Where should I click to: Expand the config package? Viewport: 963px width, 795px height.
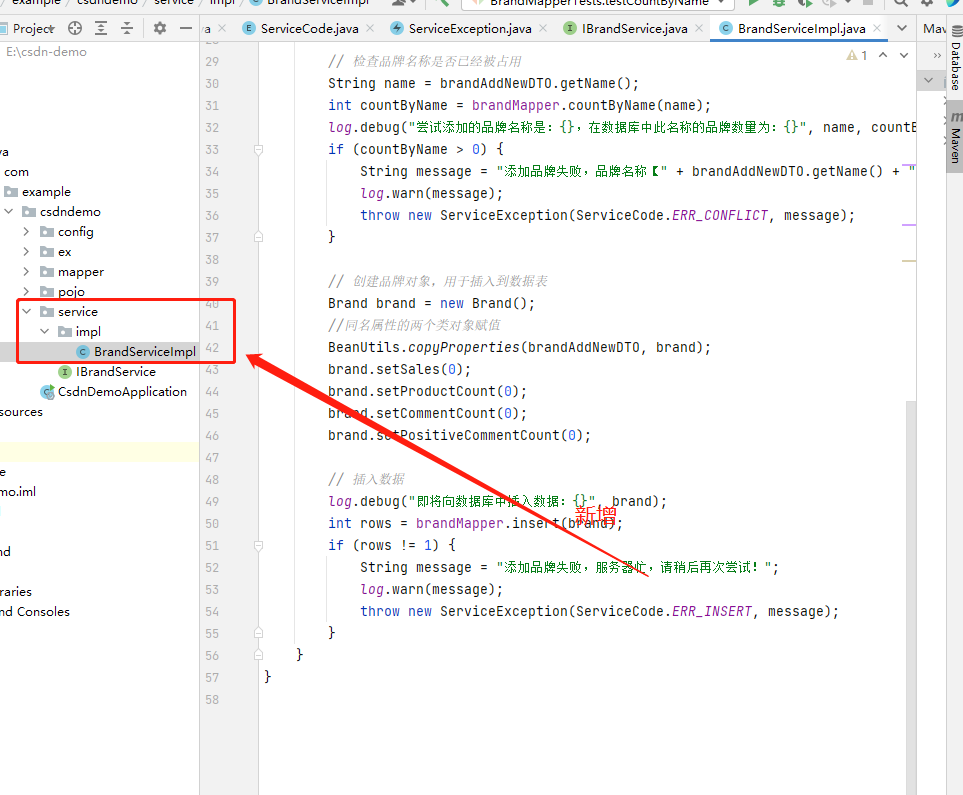tap(26, 232)
